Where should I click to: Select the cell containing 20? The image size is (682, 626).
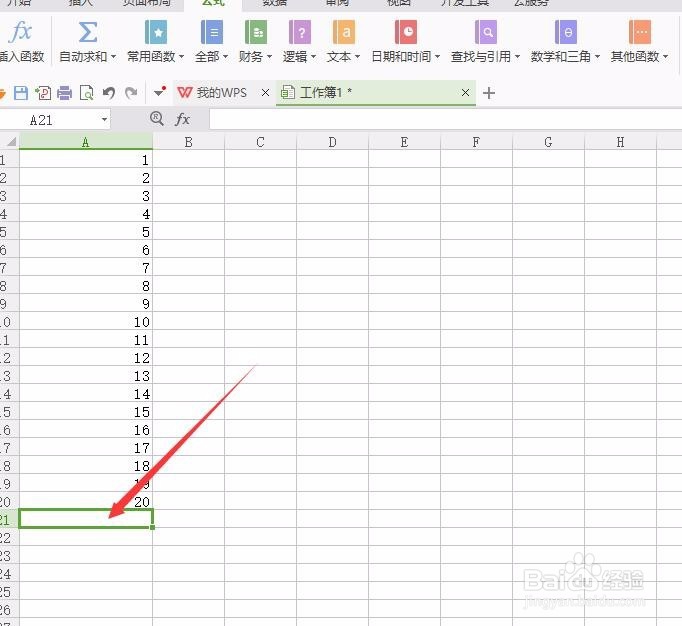pyautogui.click(x=86, y=502)
